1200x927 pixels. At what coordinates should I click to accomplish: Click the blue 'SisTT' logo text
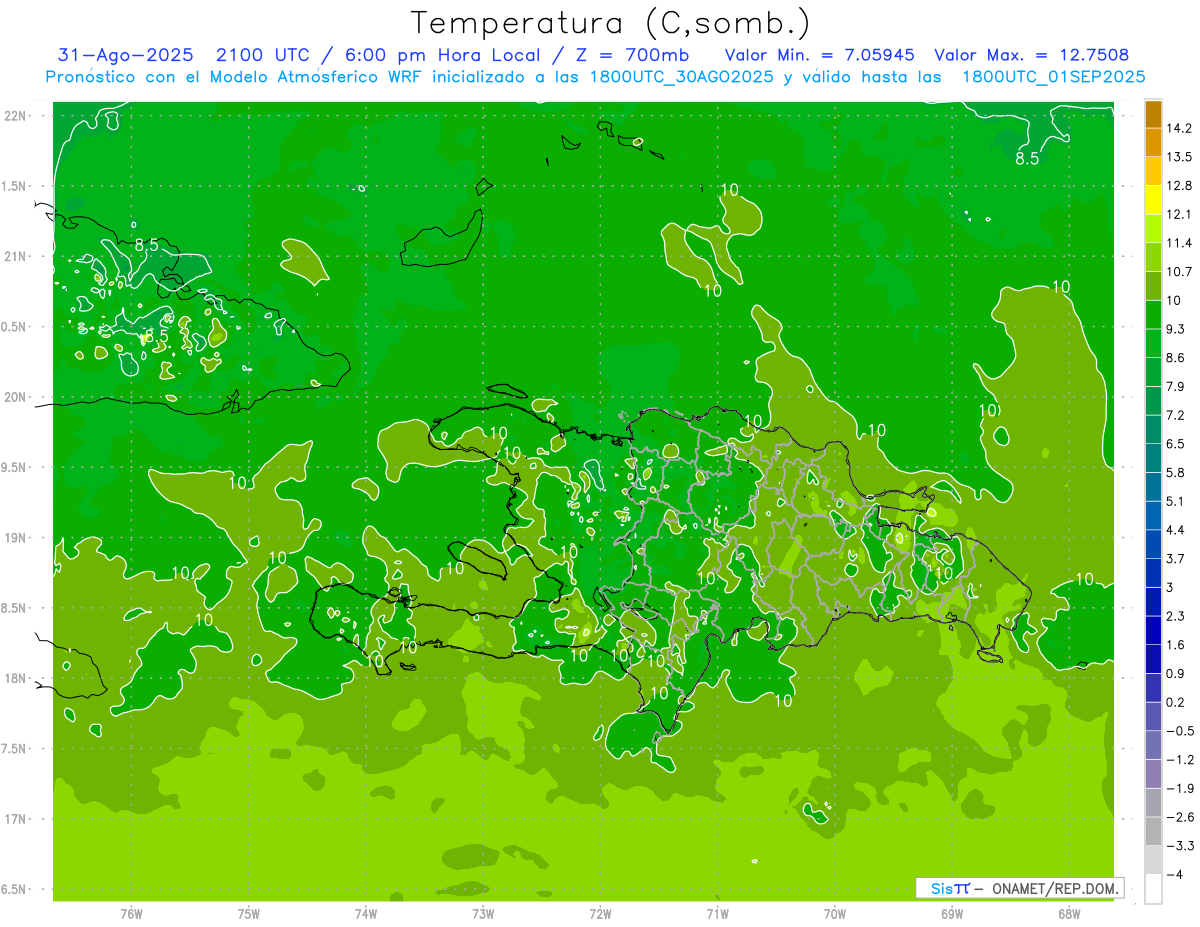tap(949, 888)
